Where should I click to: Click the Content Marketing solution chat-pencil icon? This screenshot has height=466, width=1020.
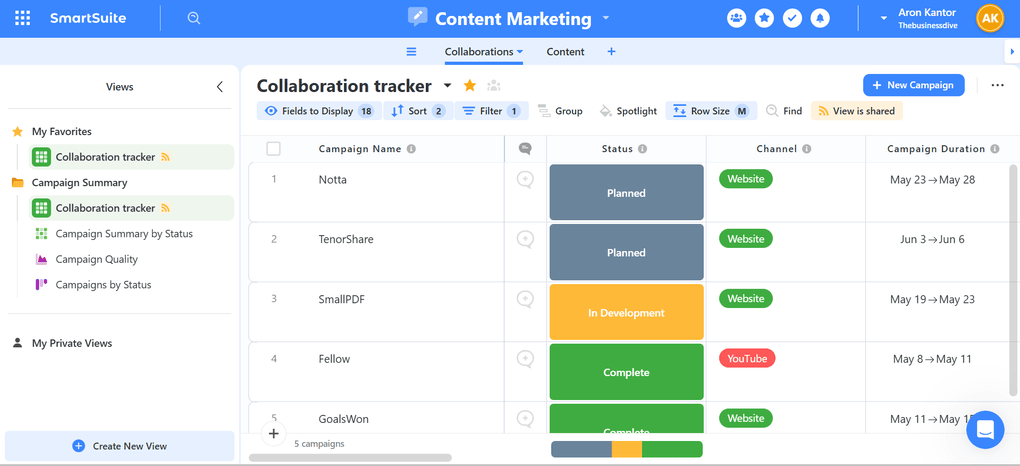pos(418,17)
